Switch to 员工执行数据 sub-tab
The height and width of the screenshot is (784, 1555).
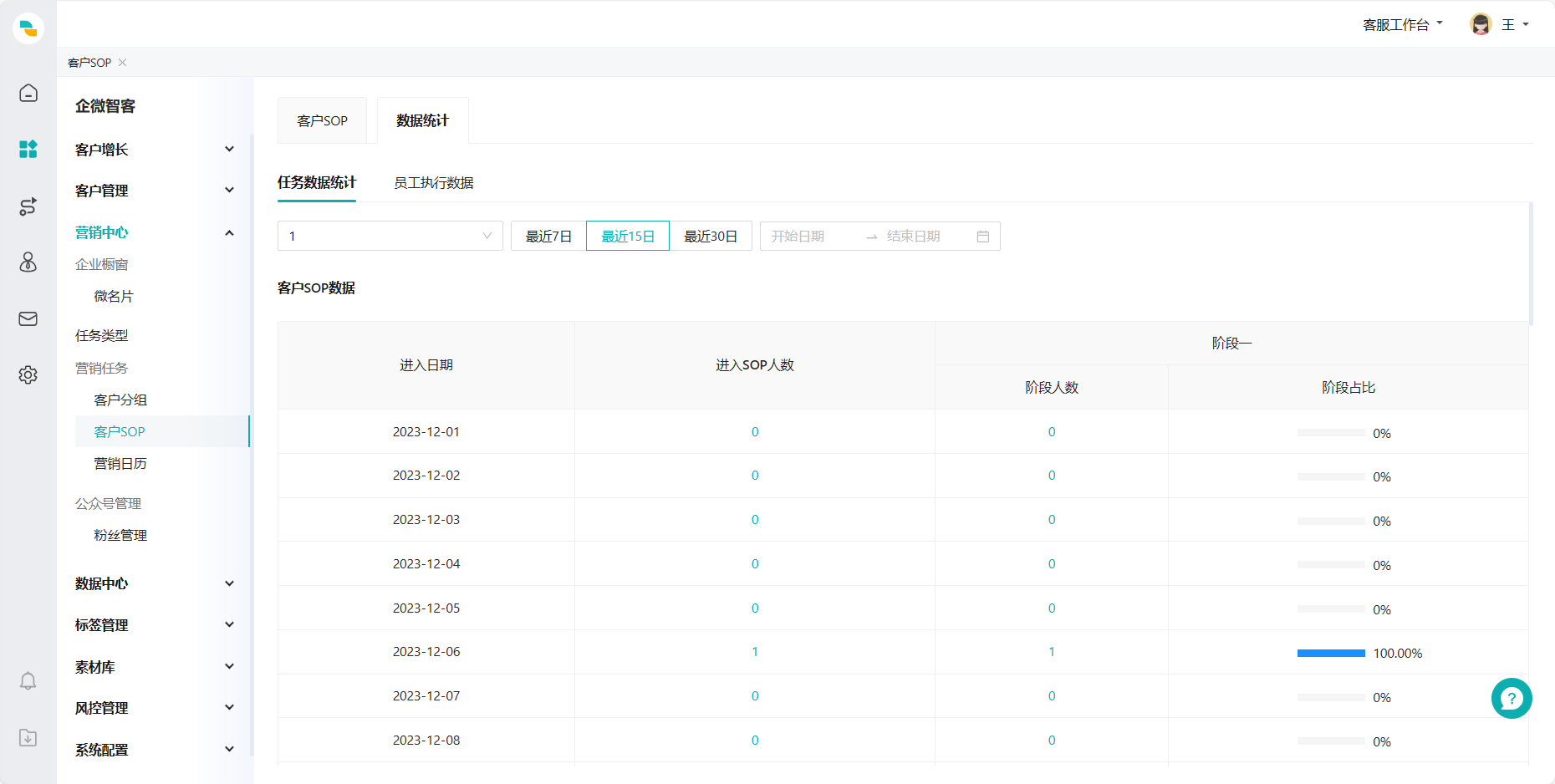[434, 183]
